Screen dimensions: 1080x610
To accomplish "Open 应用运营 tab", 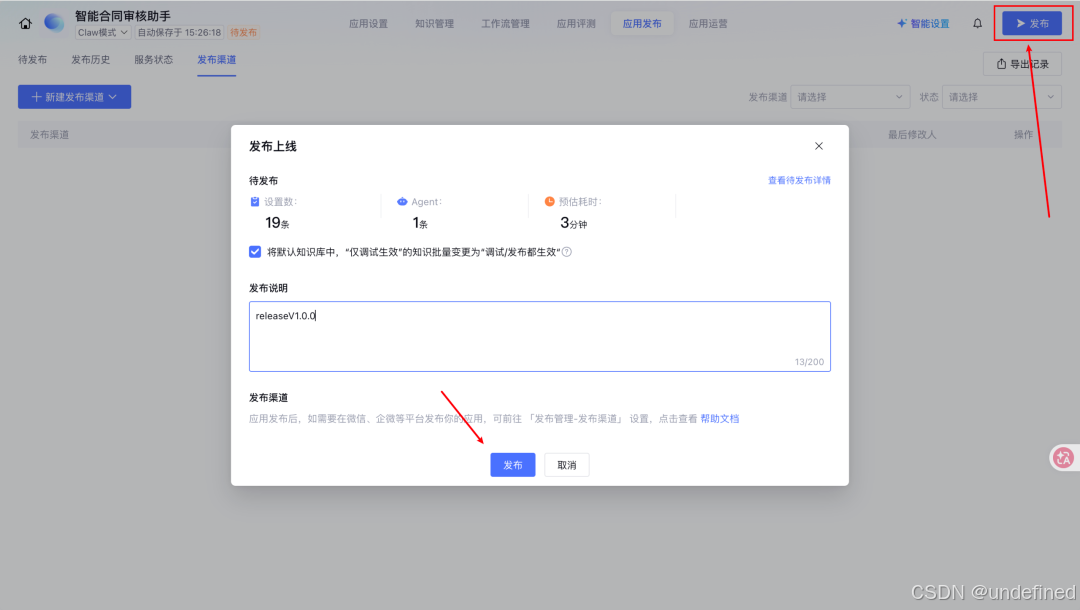I will 708,23.
